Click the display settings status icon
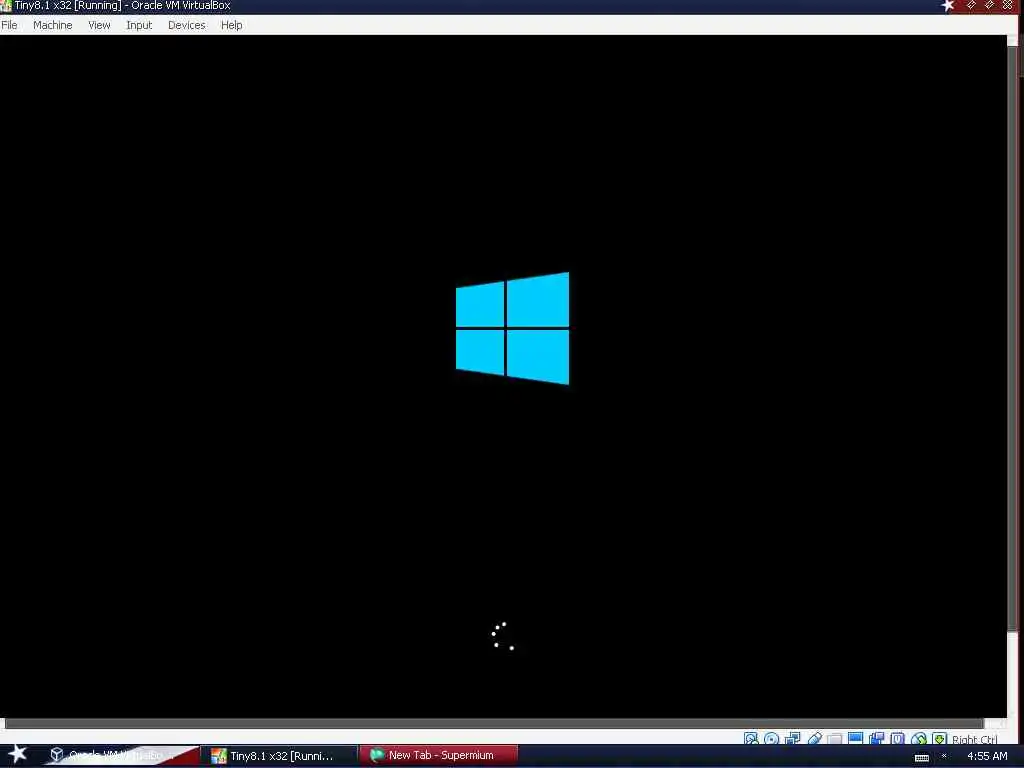 [x=856, y=739]
